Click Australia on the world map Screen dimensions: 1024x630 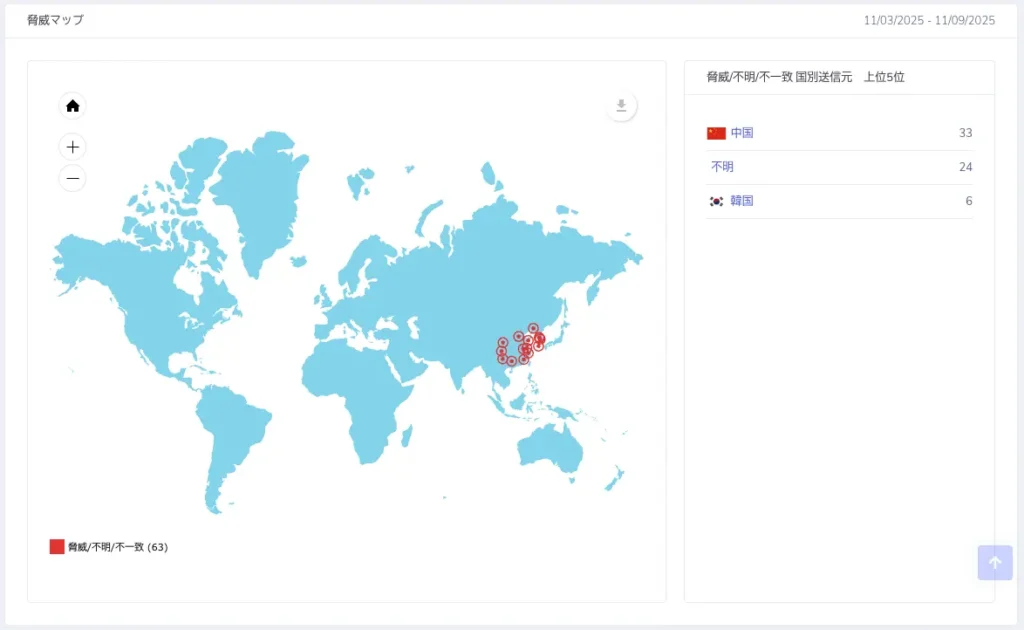[x=548, y=448]
